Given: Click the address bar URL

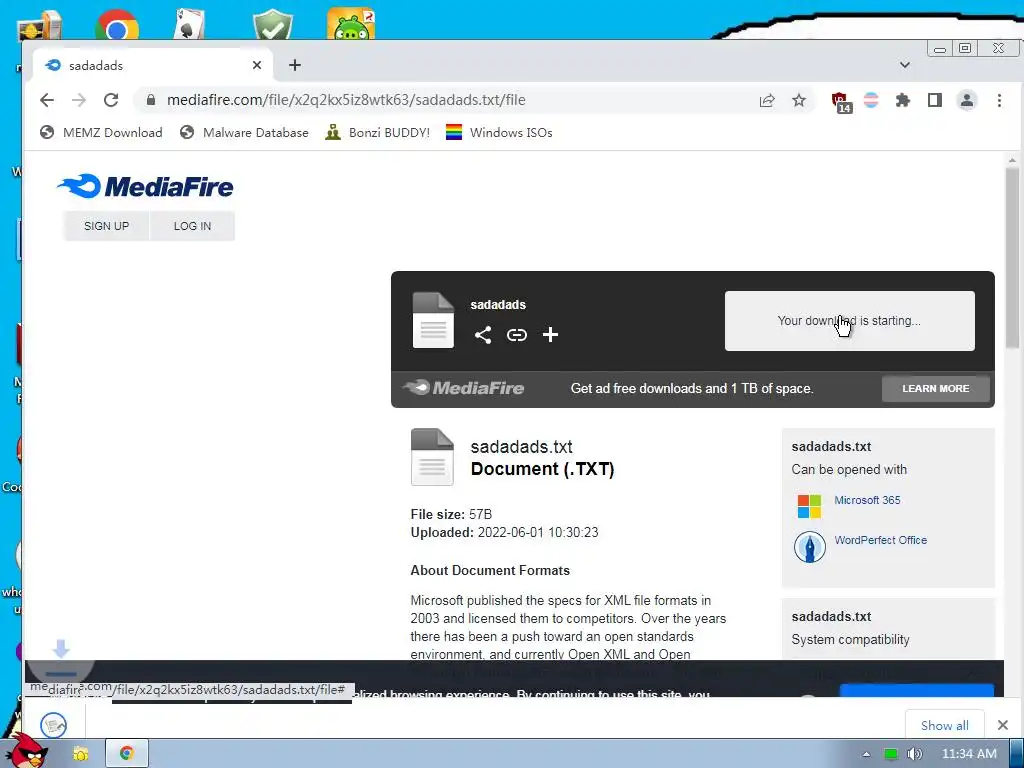Looking at the screenshot, I should (x=346, y=100).
